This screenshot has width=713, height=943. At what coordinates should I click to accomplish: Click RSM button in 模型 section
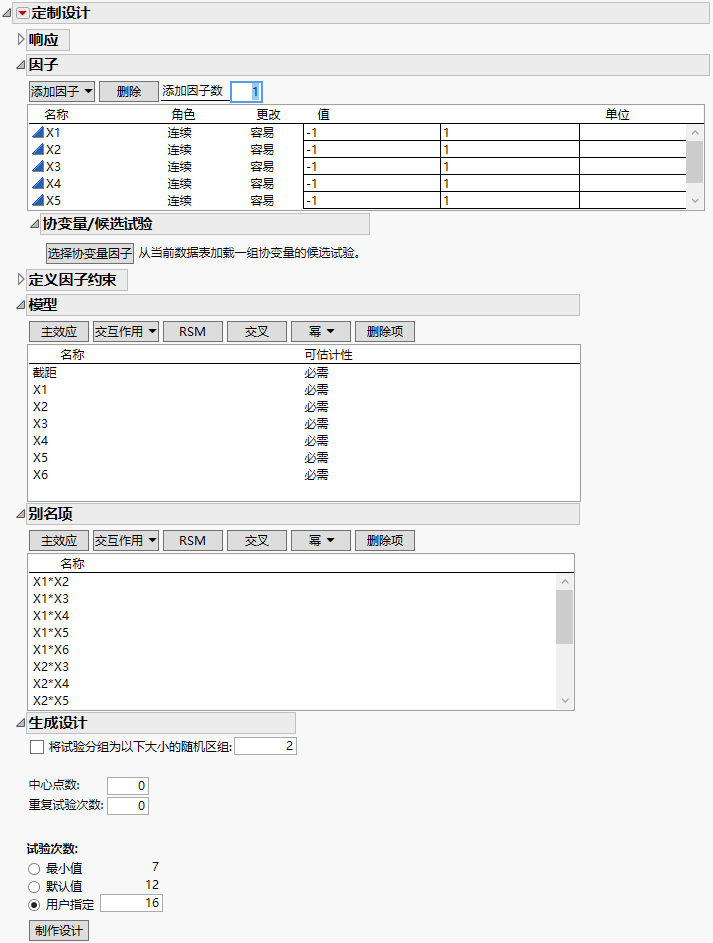point(192,331)
